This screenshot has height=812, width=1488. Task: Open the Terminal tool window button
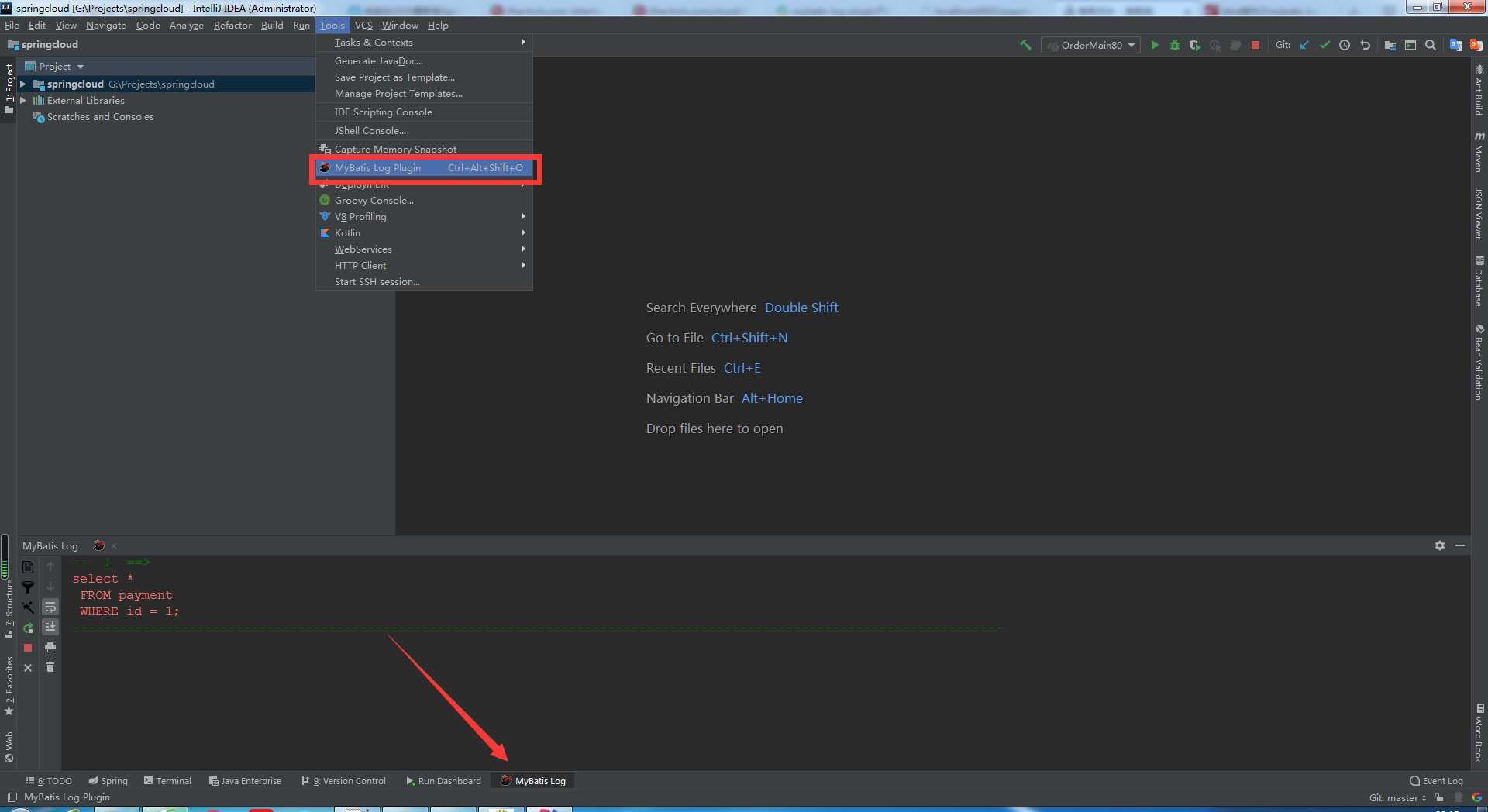pyautogui.click(x=167, y=781)
